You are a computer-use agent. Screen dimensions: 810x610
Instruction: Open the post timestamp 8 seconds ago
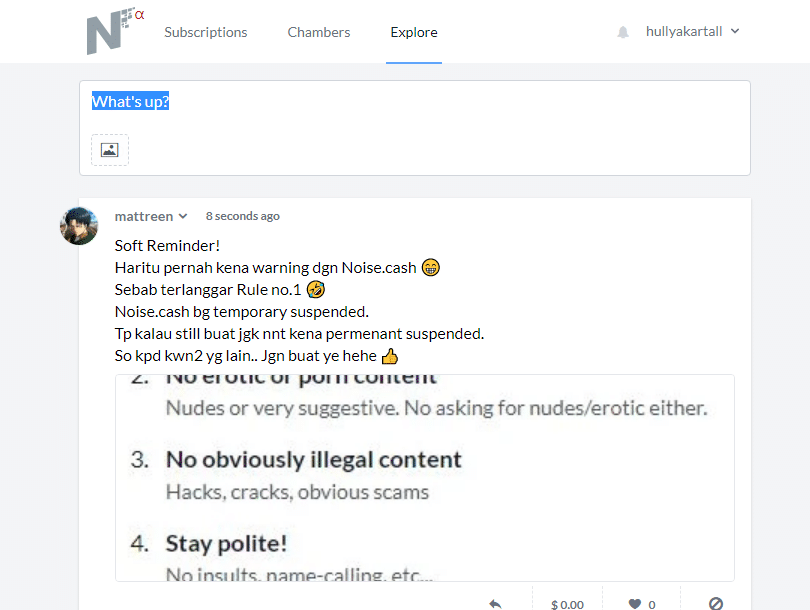(x=242, y=216)
